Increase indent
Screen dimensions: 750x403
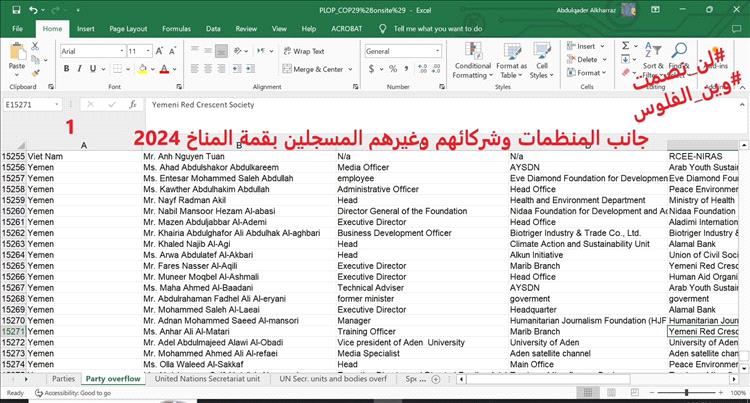pos(251,69)
